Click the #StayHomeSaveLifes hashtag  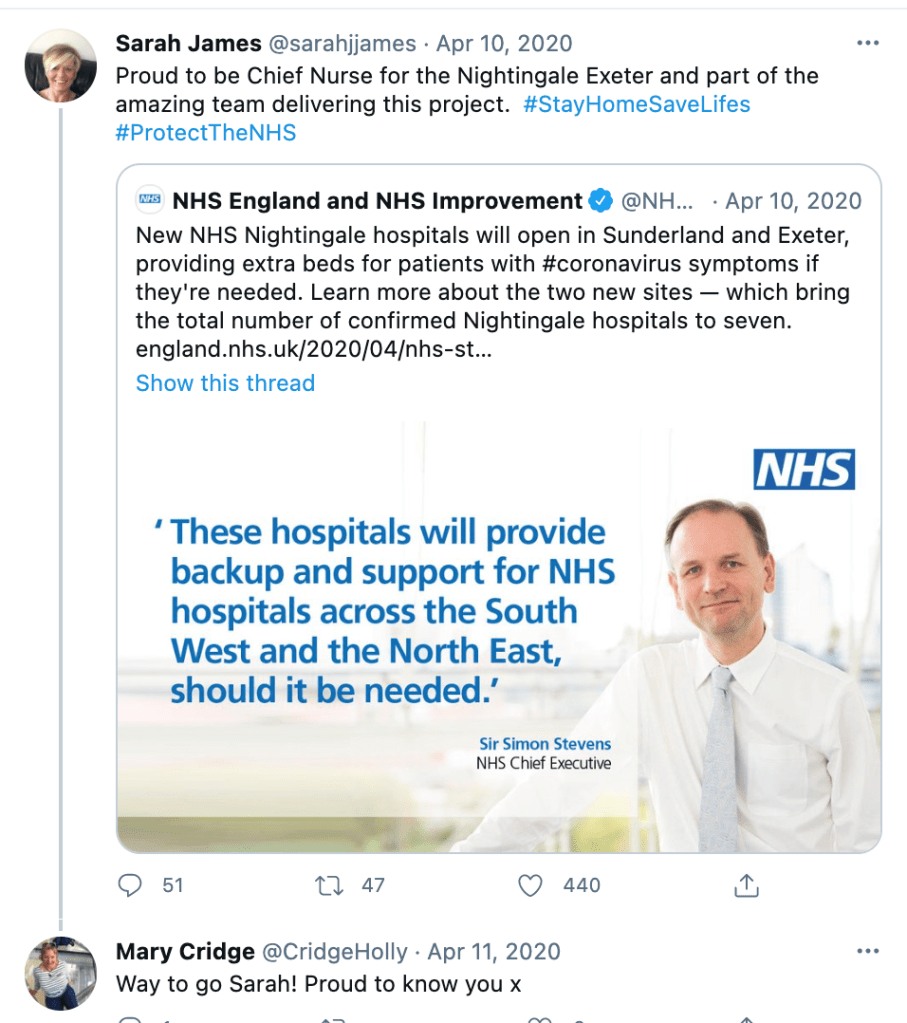[x=636, y=104]
